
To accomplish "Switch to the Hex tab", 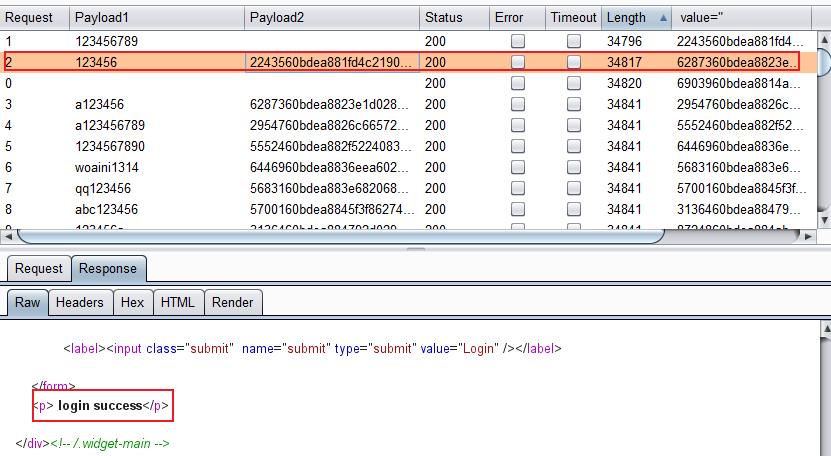I will coord(132,302).
